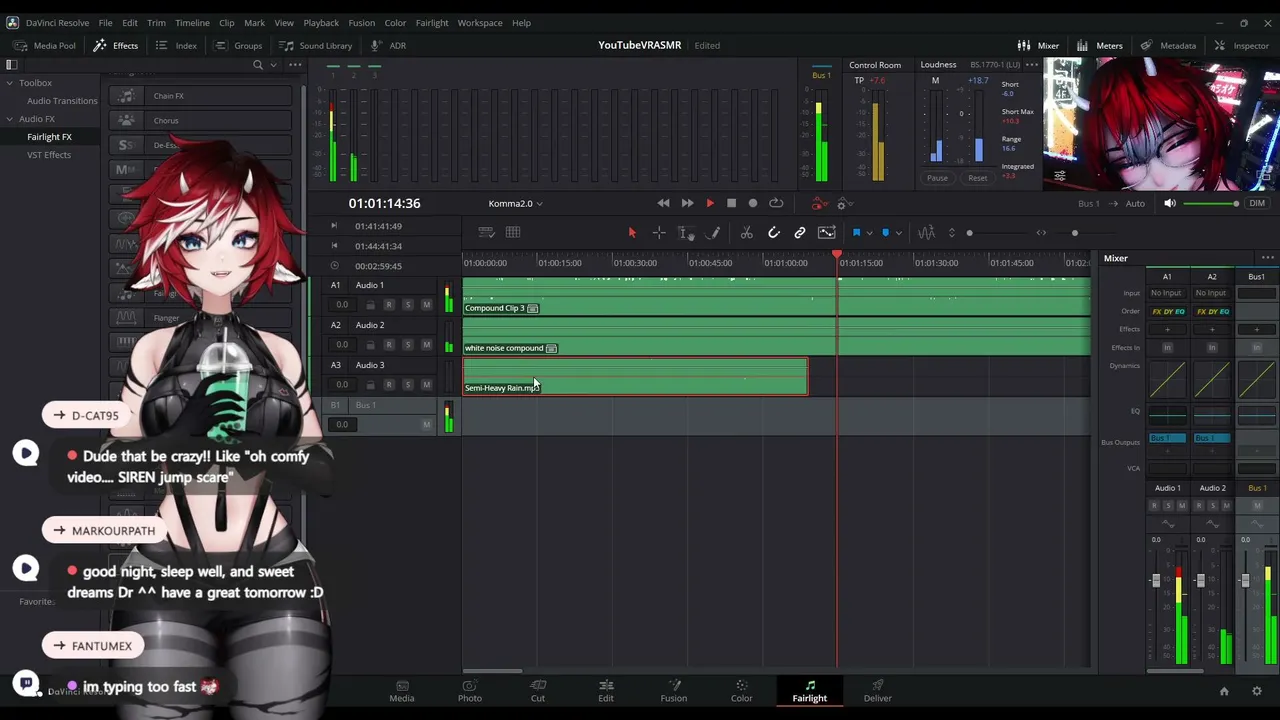Open the flag color dropdown arrow
The image size is (1280, 720).
tap(868, 233)
